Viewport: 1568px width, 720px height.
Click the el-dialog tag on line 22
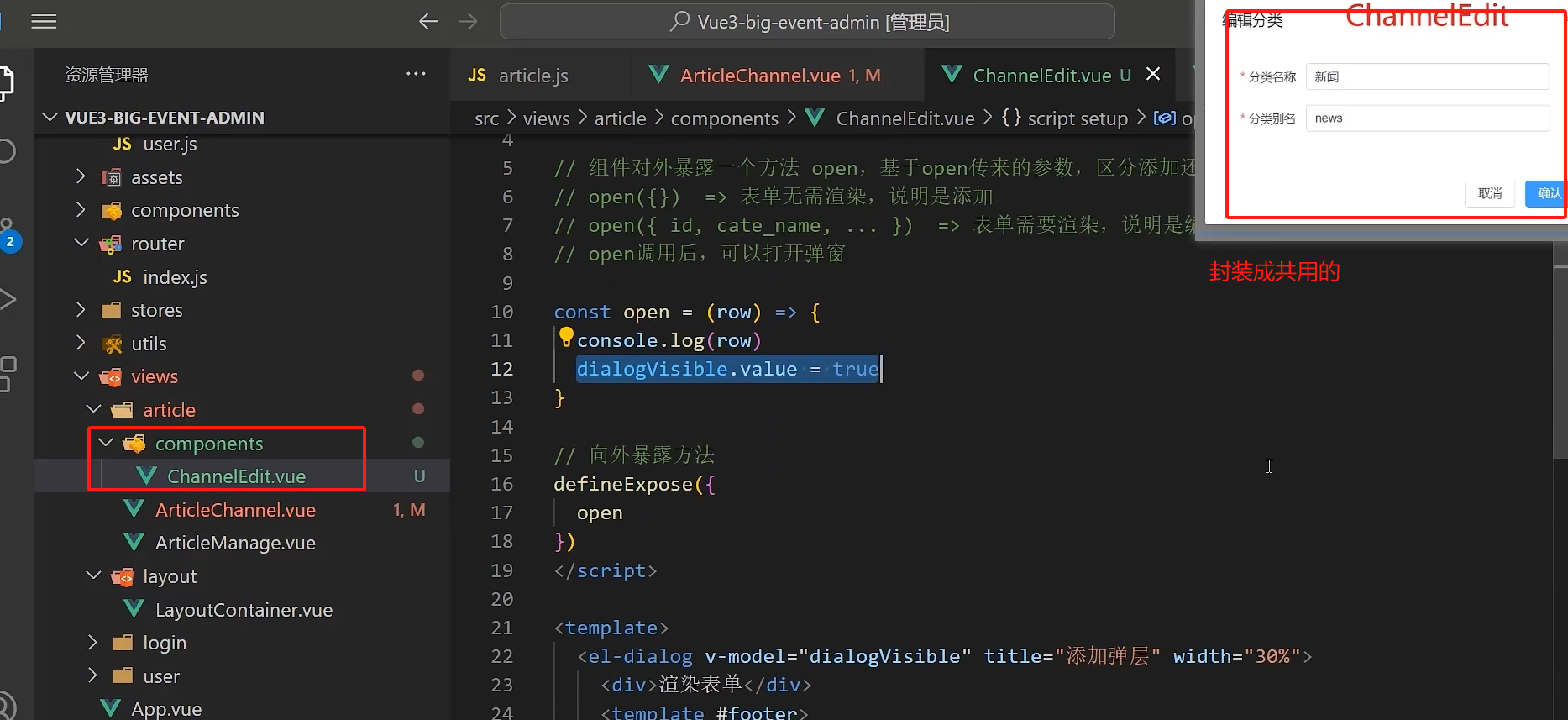pos(642,656)
